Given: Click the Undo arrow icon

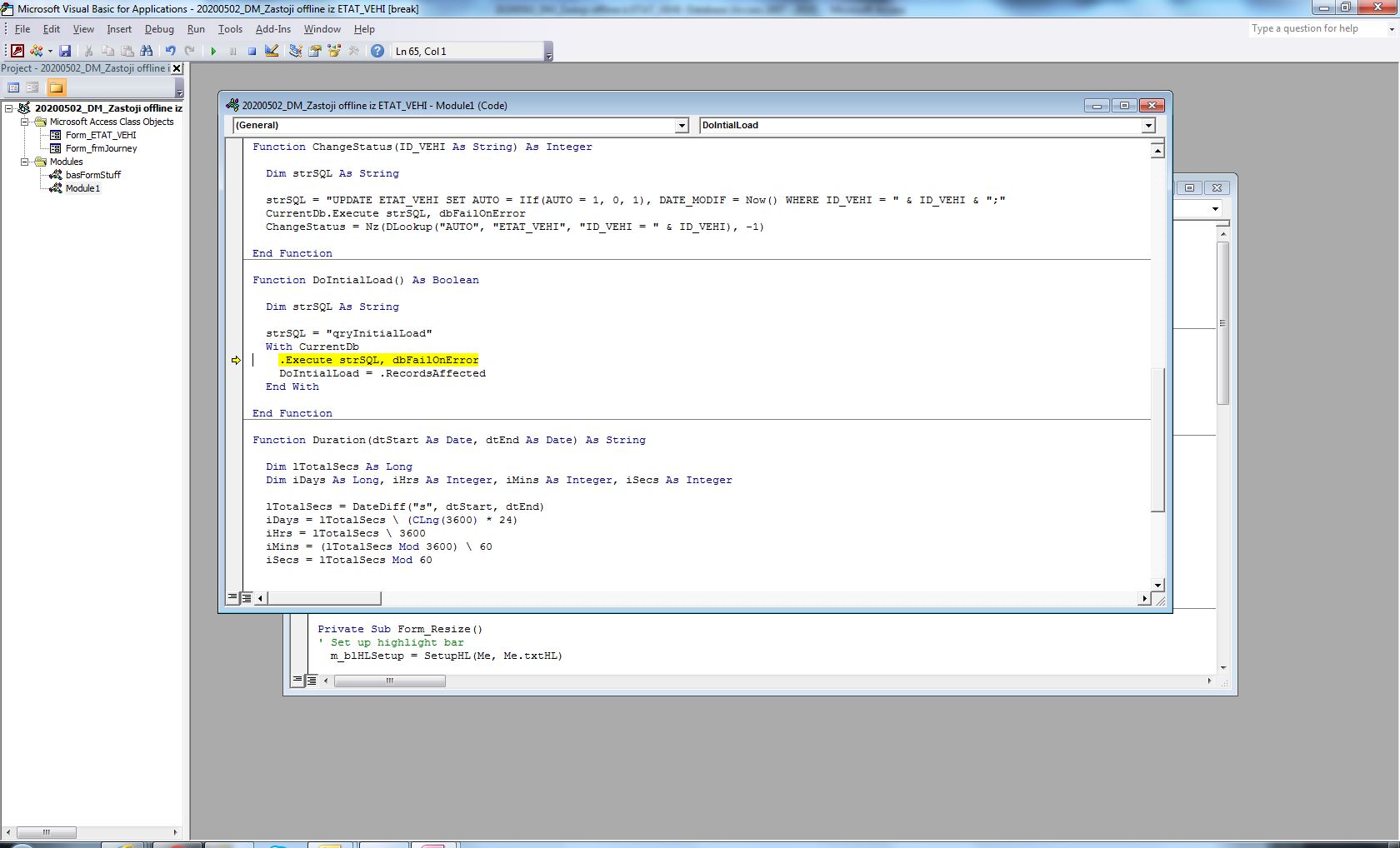Looking at the screenshot, I should 170,51.
